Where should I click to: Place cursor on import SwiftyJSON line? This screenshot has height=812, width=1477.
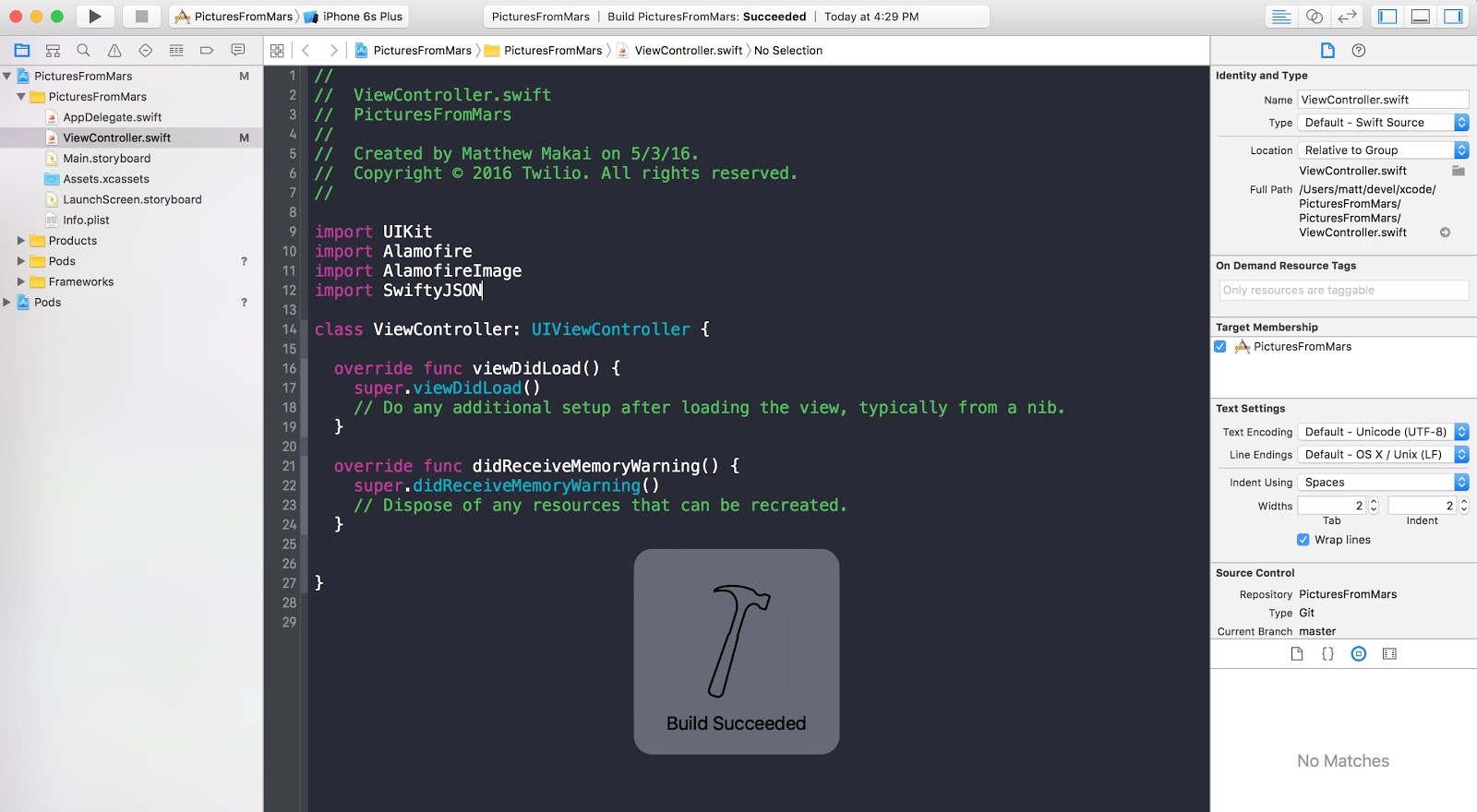[x=399, y=291]
